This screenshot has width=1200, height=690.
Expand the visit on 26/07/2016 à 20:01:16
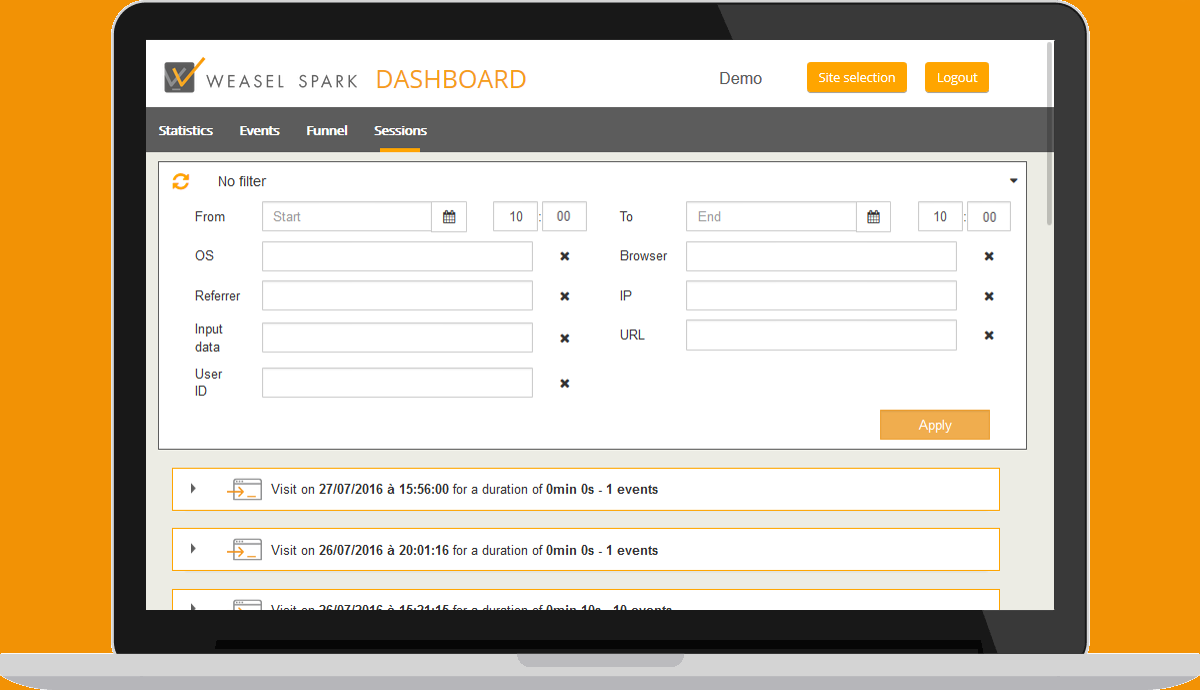[193, 549]
